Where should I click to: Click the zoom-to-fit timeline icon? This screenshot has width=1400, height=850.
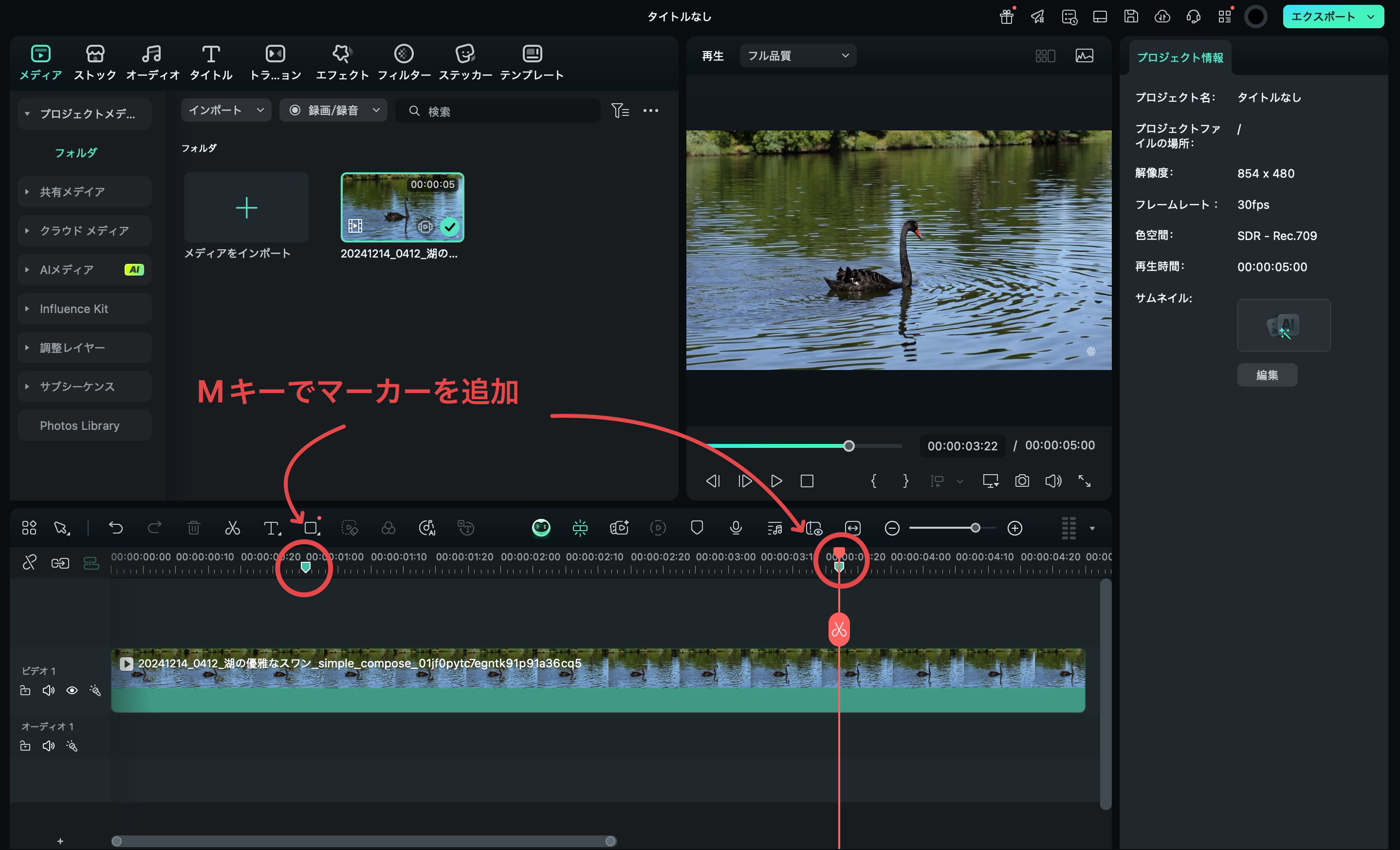point(853,528)
